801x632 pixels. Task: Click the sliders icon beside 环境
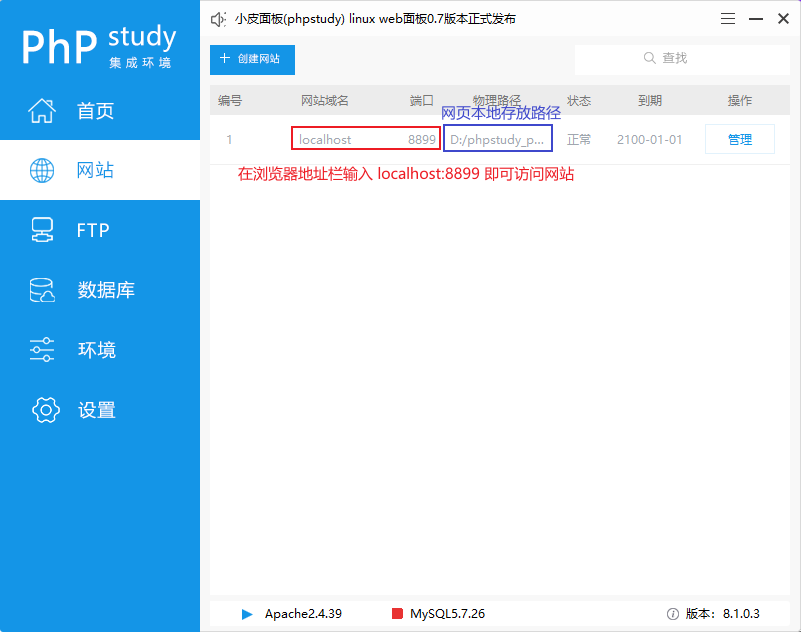[42, 350]
